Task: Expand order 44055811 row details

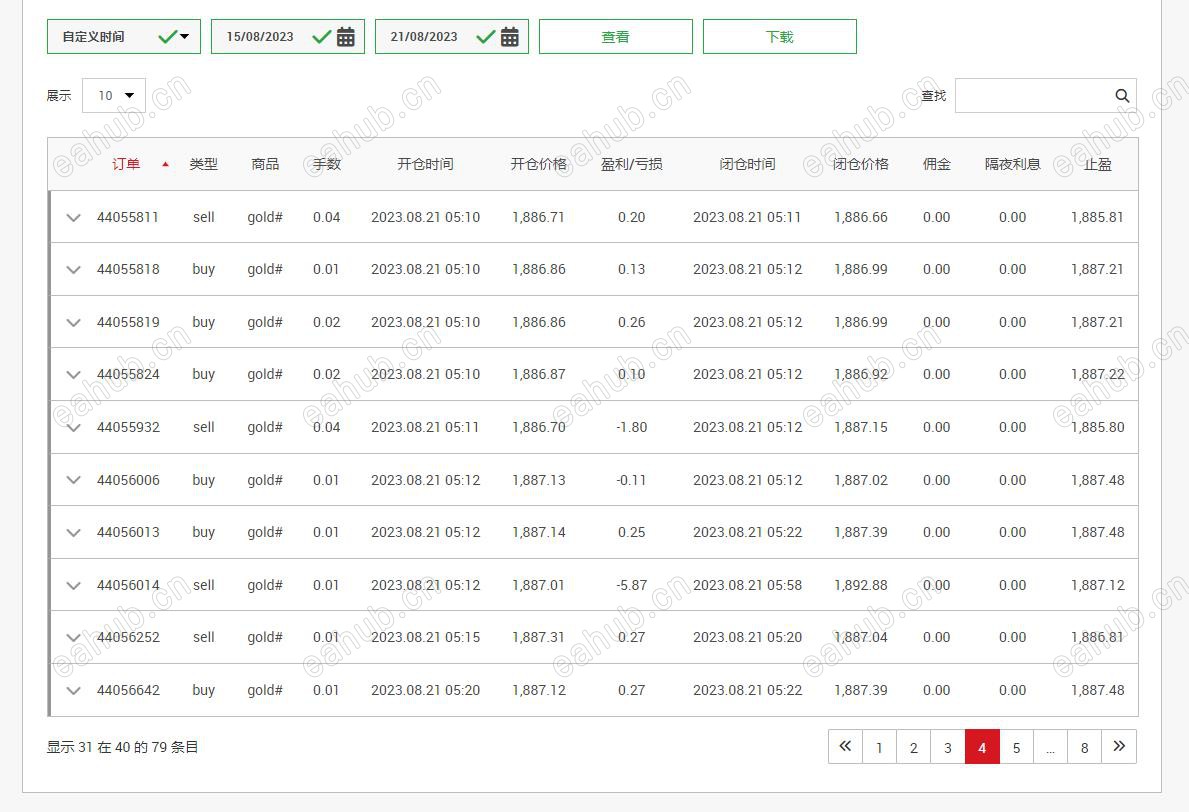Action: point(74,218)
